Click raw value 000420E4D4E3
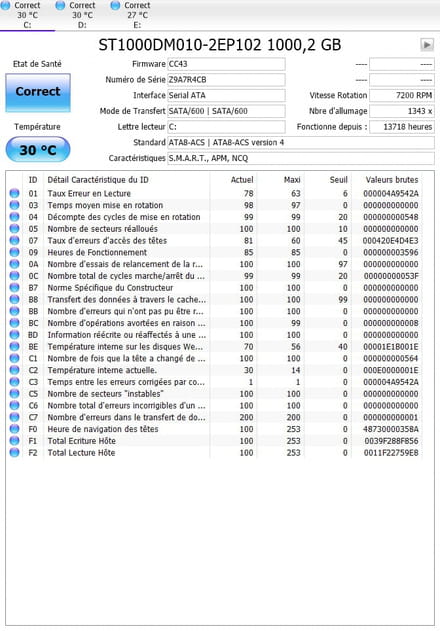Screen dimensions: 440x631 pyautogui.click(x=391, y=241)
